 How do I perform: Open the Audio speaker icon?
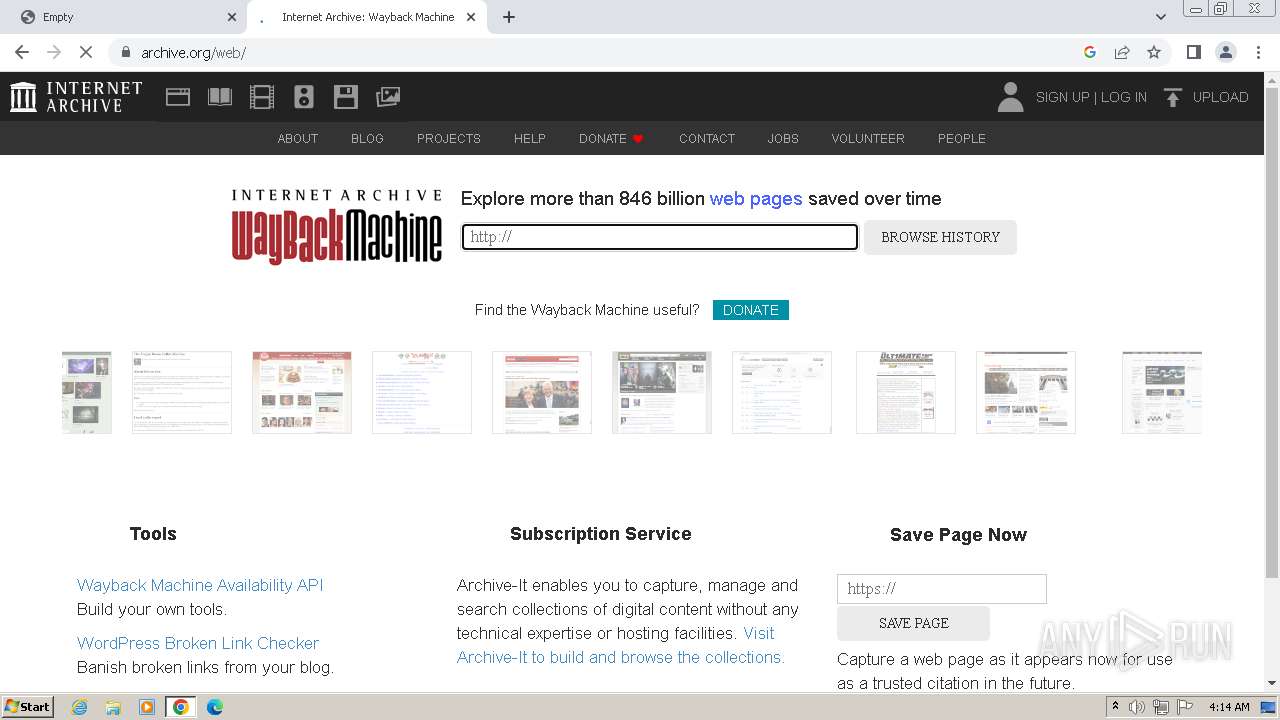pos(304,97)
